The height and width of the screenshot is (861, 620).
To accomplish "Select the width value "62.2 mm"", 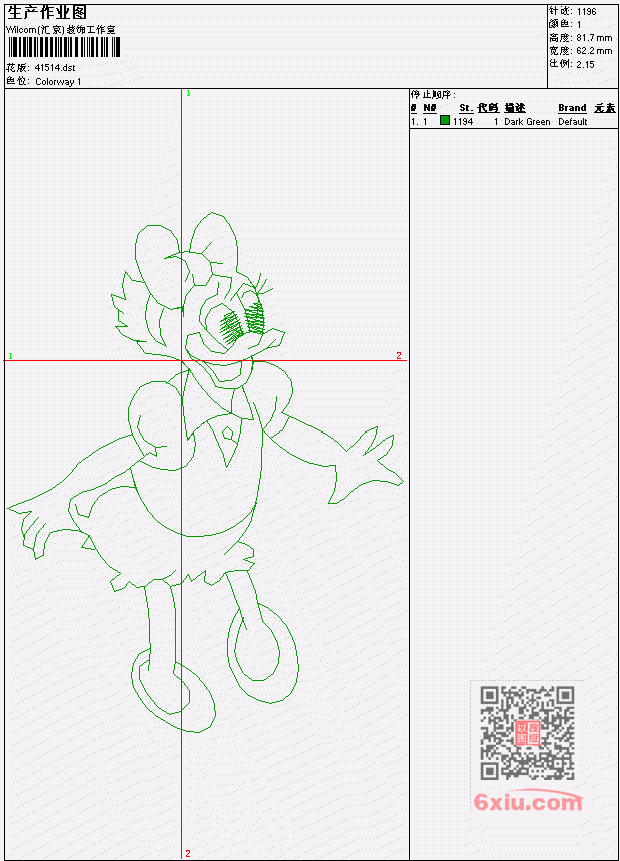I will (594, 51).
